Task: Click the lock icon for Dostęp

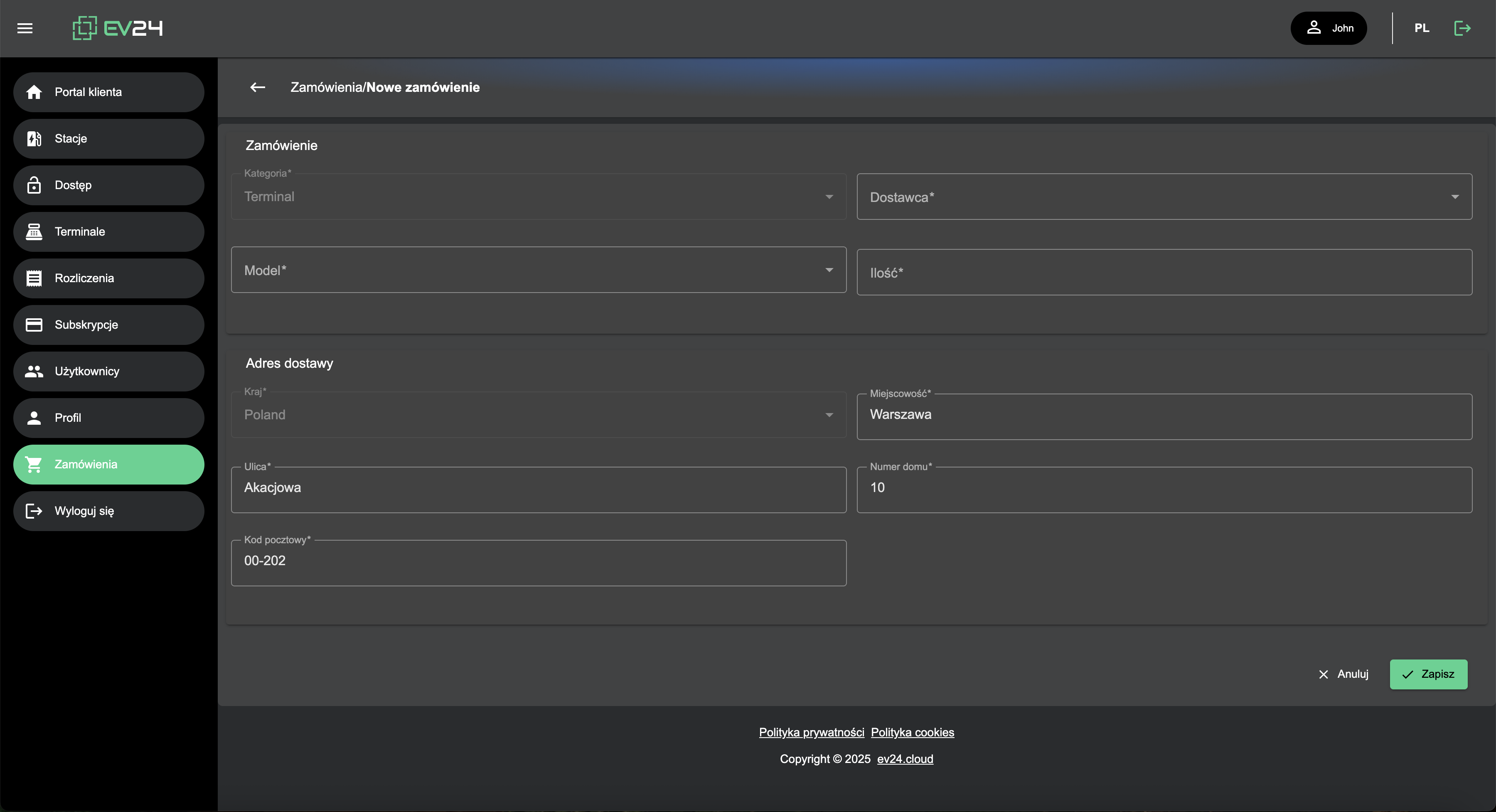Action: pyautogui.click(x=34, y=185)
